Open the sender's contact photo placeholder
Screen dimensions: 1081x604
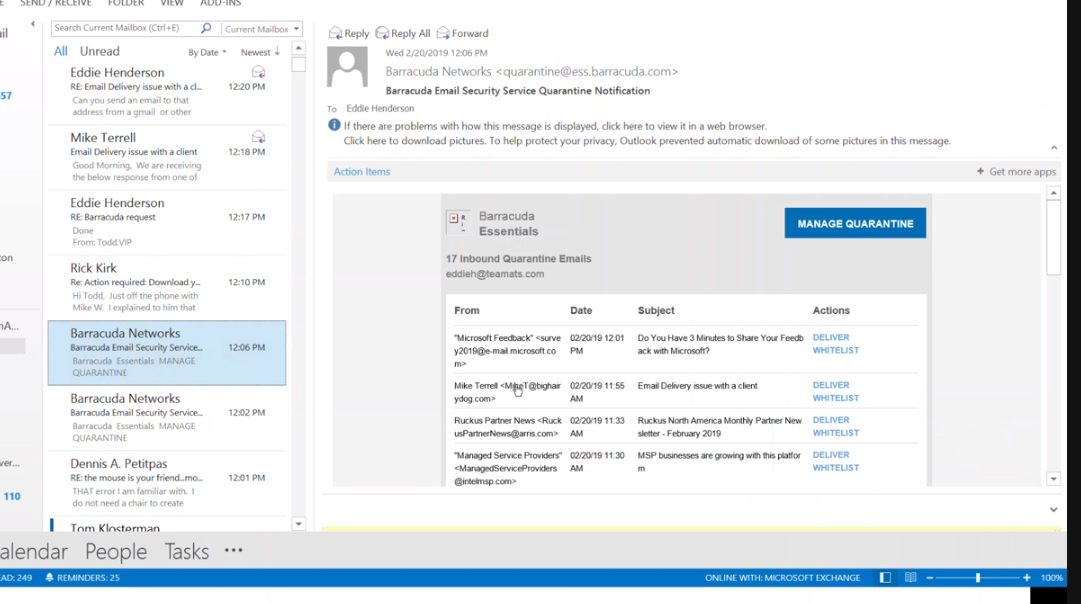coord(347,68)
